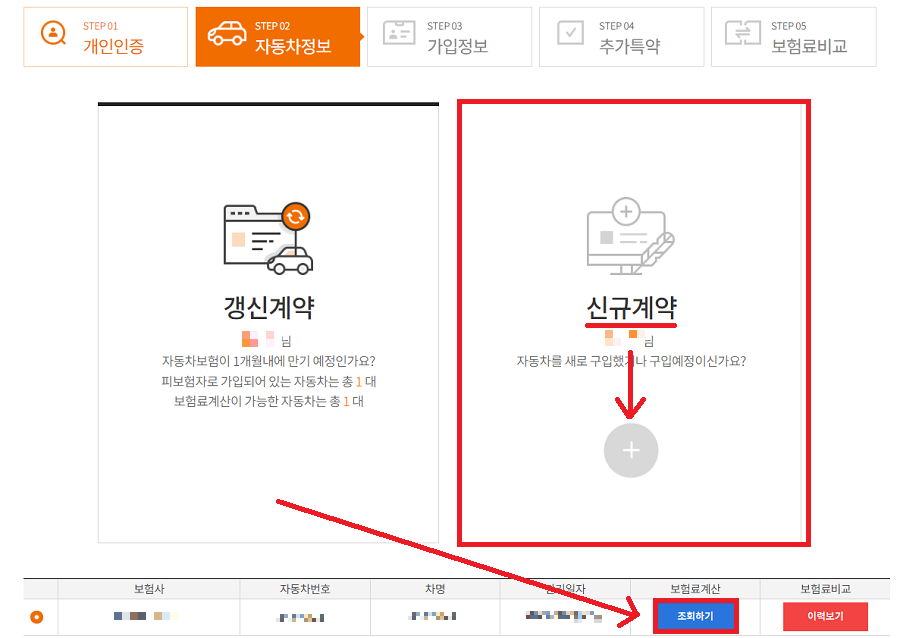Image resolution: width=900 pixels, height=638 pixels.
Task: Click the 개인인증 magnifier person icon
Action: coord(53,33)
